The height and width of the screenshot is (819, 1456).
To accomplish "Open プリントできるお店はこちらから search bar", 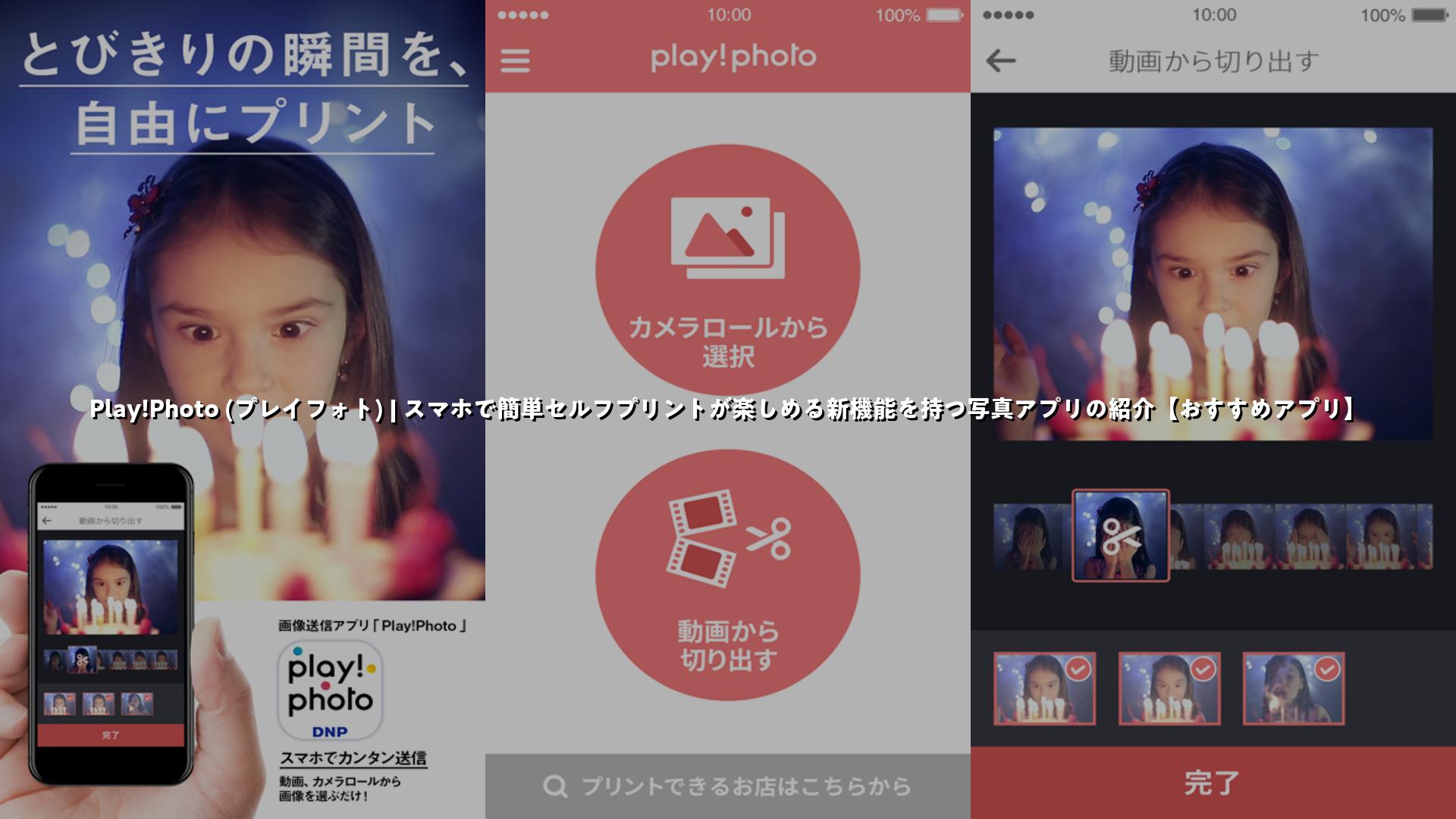I will coord(728,786).
